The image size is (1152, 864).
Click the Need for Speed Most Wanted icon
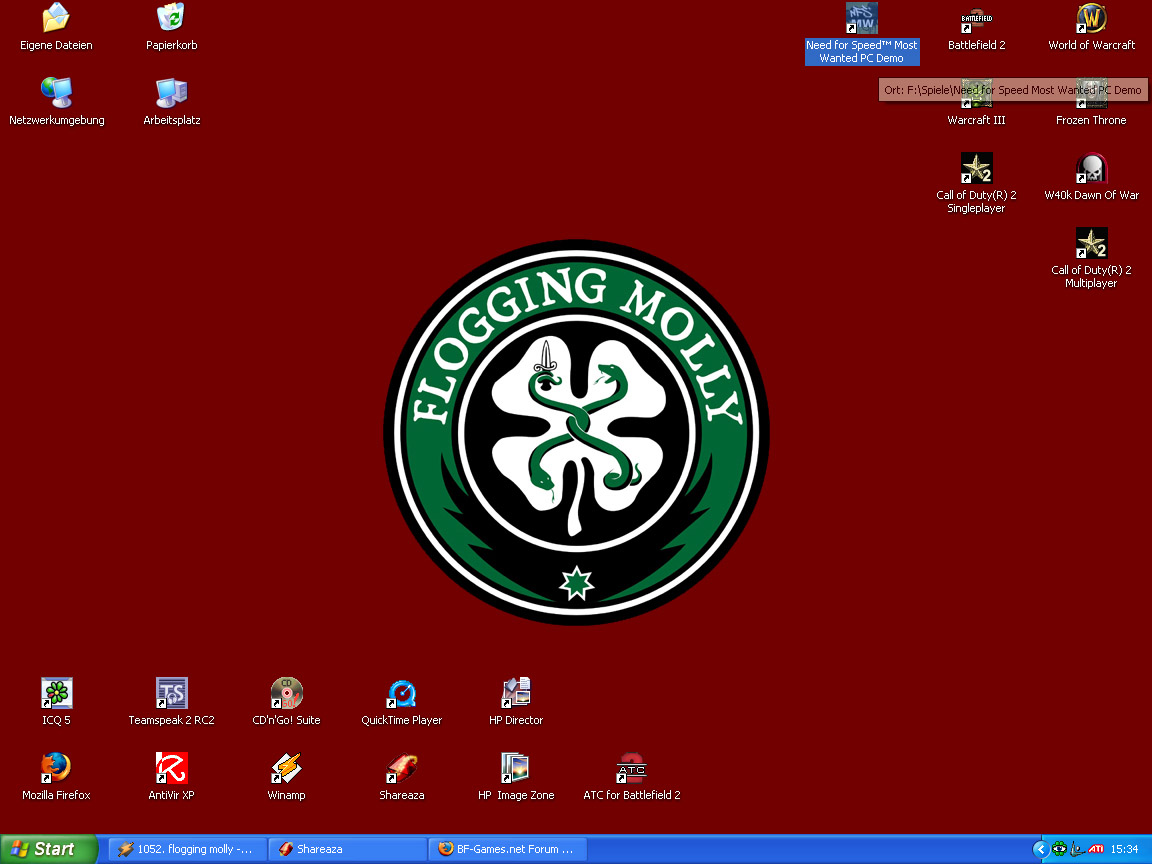[861, 19]
